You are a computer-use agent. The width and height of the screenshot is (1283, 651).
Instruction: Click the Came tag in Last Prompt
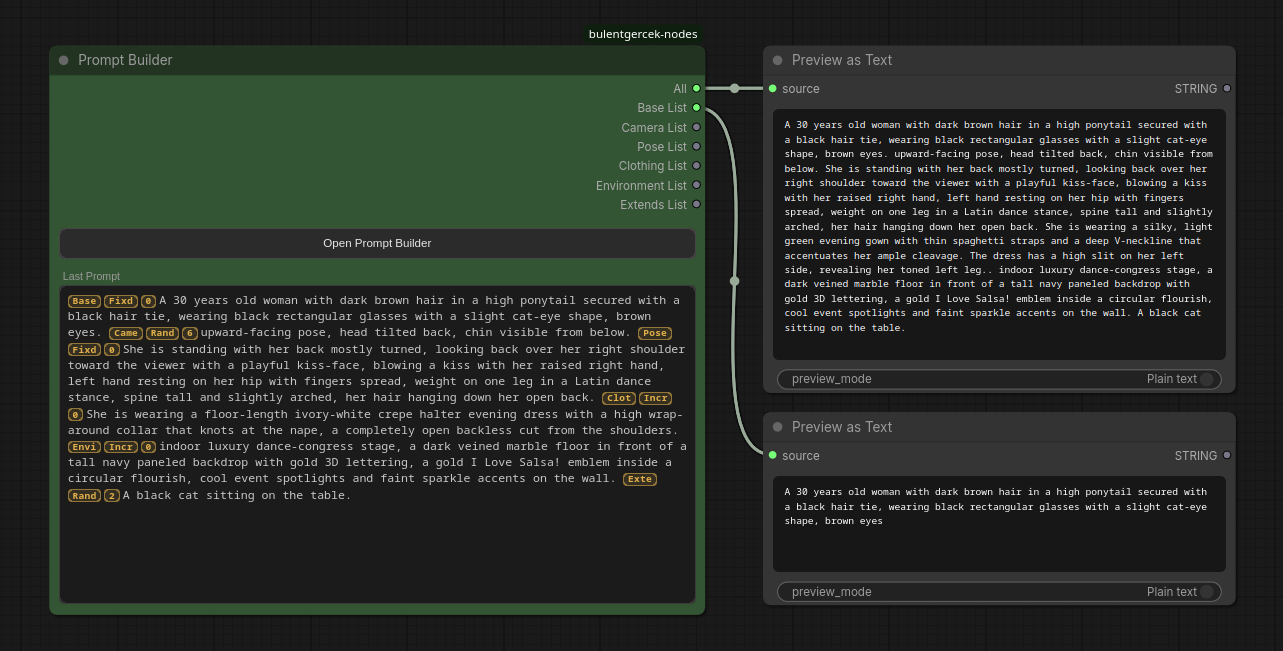click(x=127, y=333)
